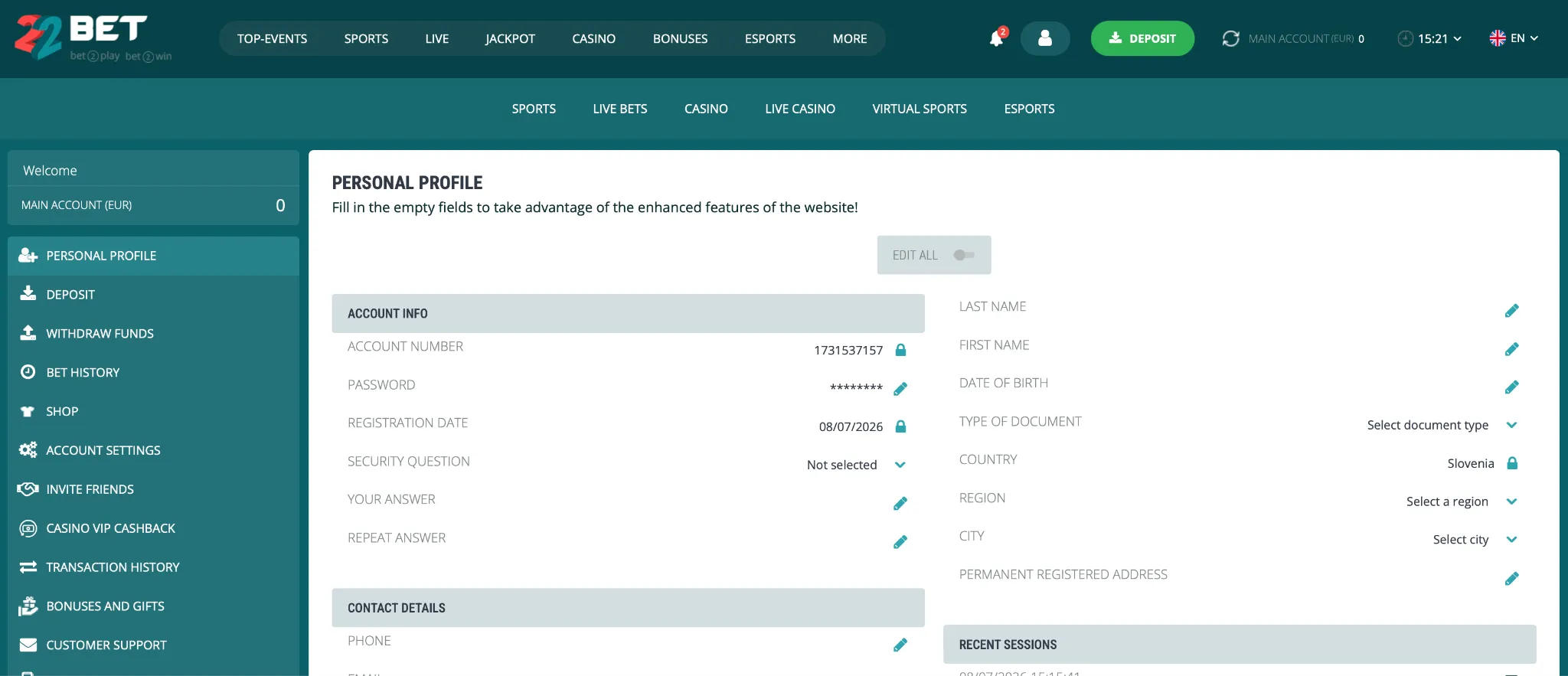This screenshot has height=676, width=1568.
Task: Click the green DEPOSIT button
Action: pos(1142,38)
